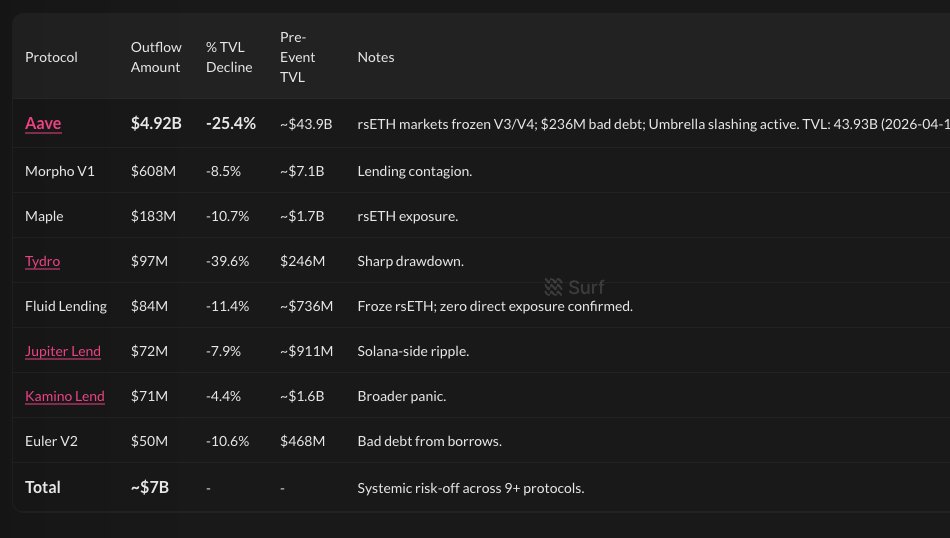This screenshot has height=538, width=950.
Task: Click the Surf watermark logo icon
Action: 553,287
